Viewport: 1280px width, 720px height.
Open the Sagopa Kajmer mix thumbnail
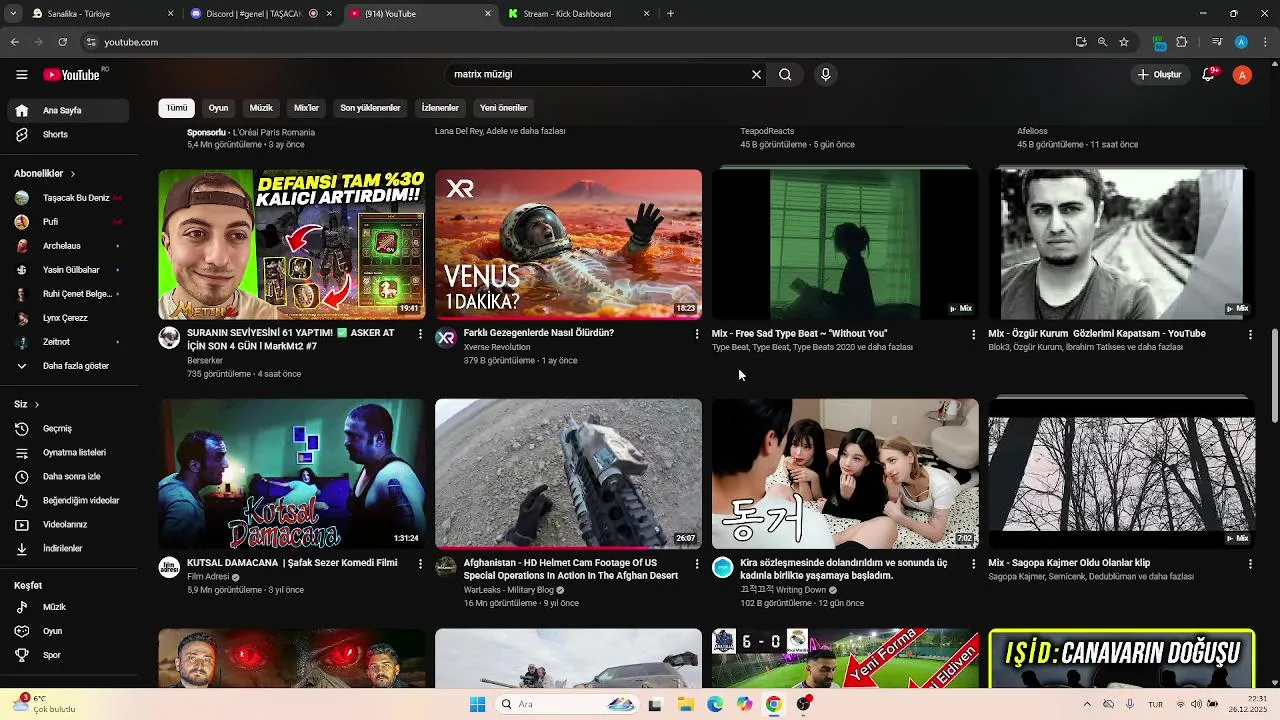(x=1121, y=474)
